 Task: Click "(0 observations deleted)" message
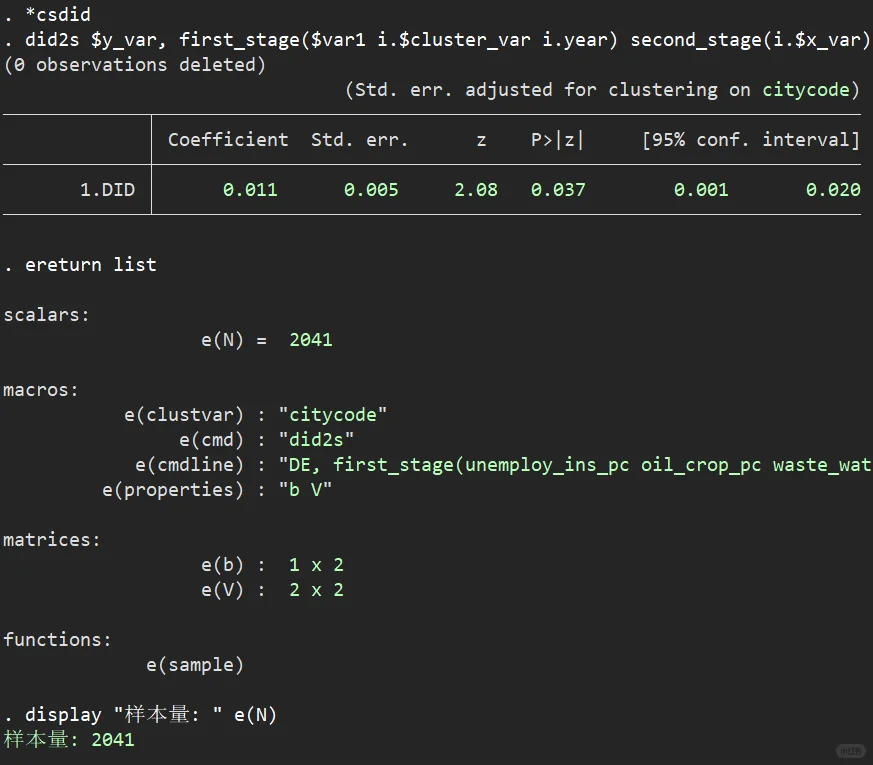[x=135, y=65]
